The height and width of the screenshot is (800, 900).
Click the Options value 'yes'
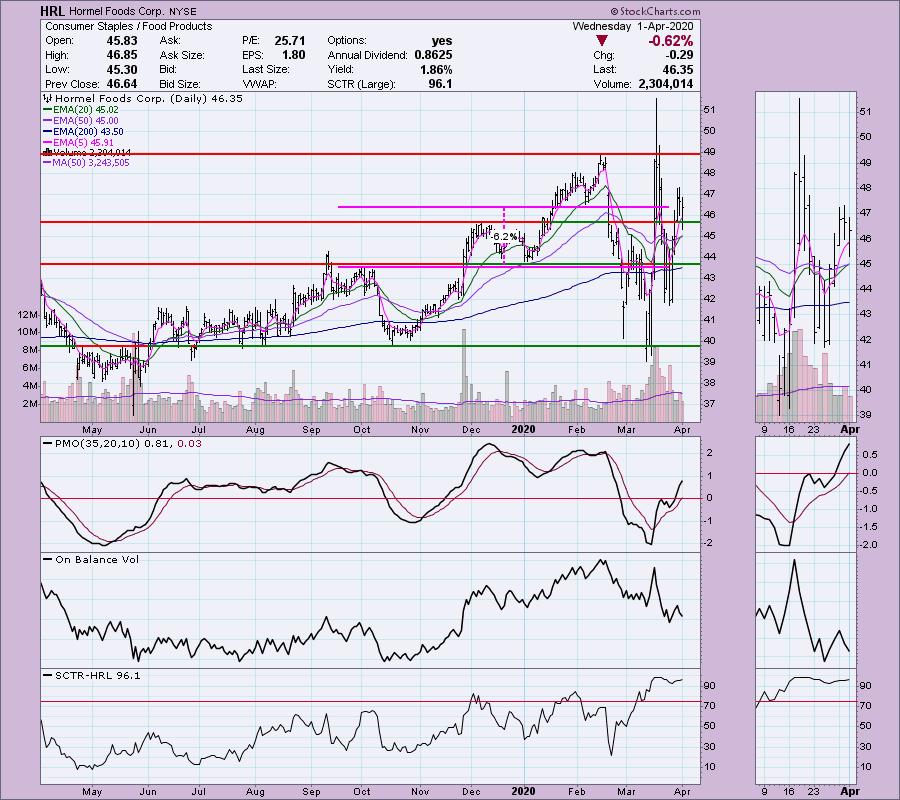pos(442,41)
